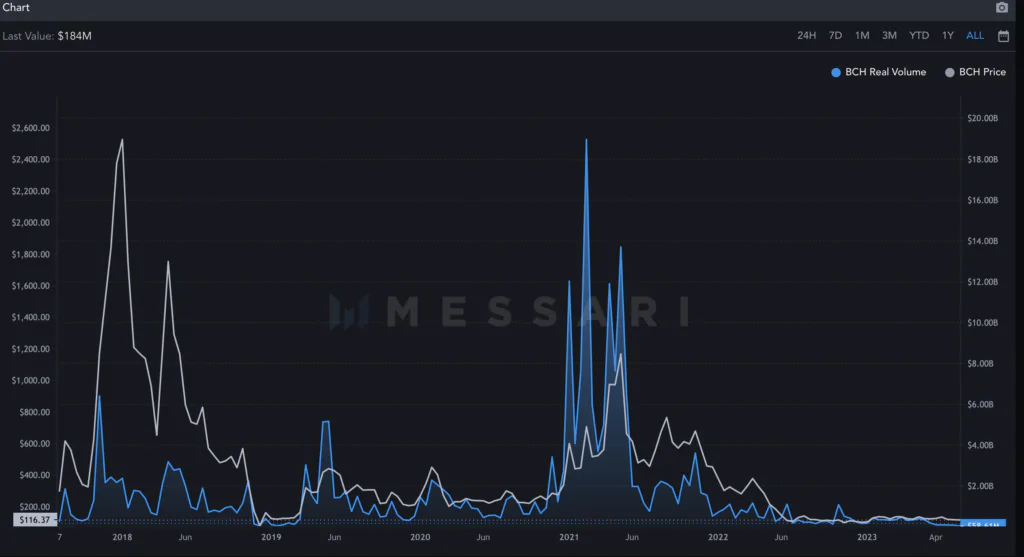Image resolution: width=1024 pixels, height=557 pixels.
Task: Click the Messari watermark logo
Action: 509,311
